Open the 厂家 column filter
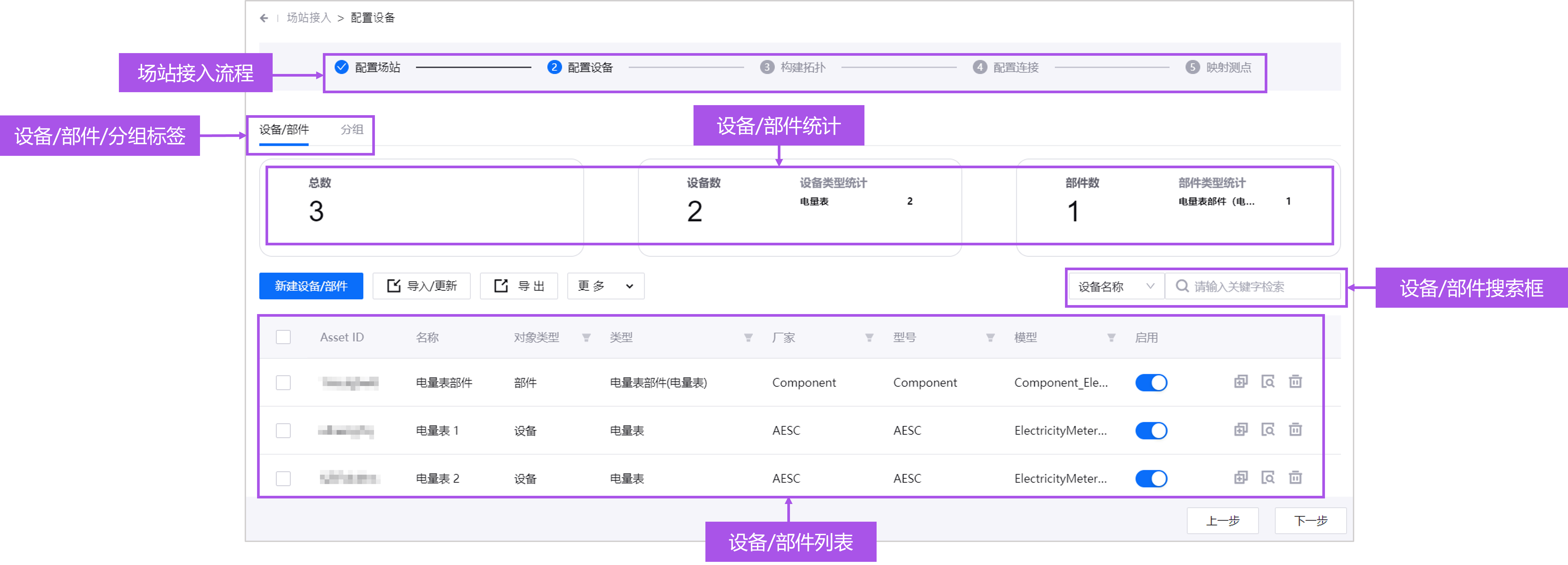This screenshot has width=1568, height=565. (869, 338)
